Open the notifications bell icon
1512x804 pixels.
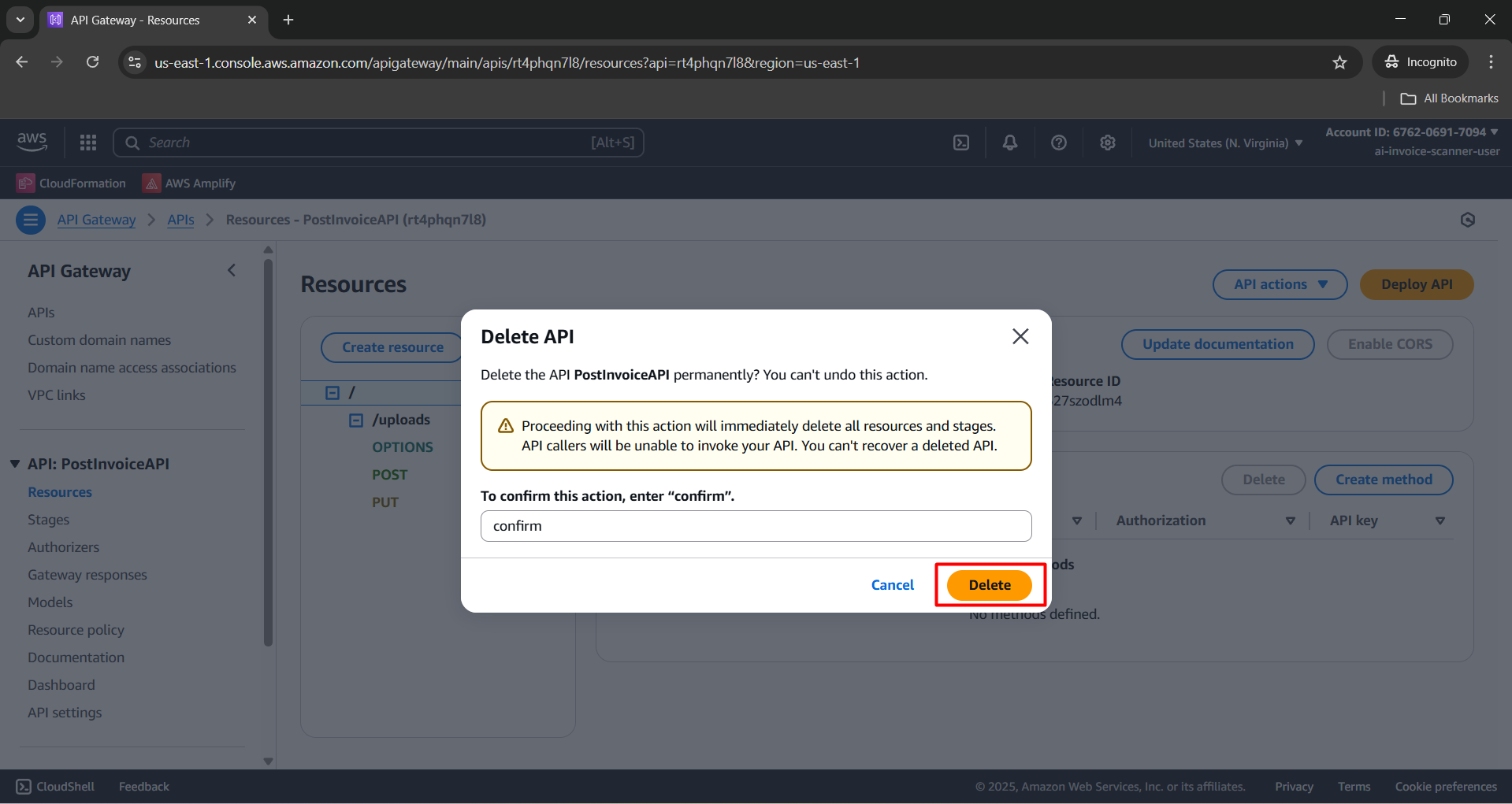pyautogui.click(x=1010, y=143)
